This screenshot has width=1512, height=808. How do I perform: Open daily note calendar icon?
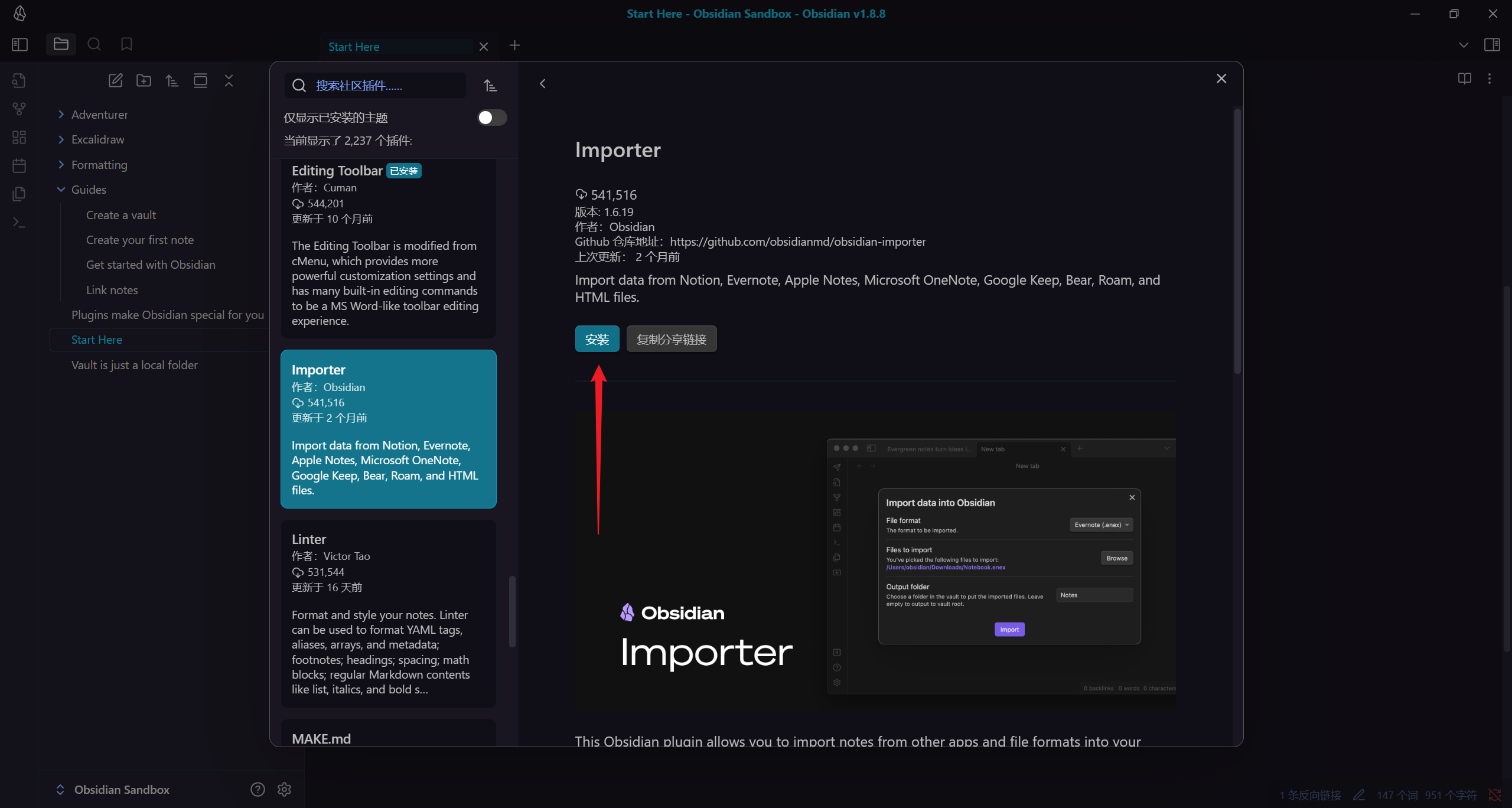click(x=19, y=165)
